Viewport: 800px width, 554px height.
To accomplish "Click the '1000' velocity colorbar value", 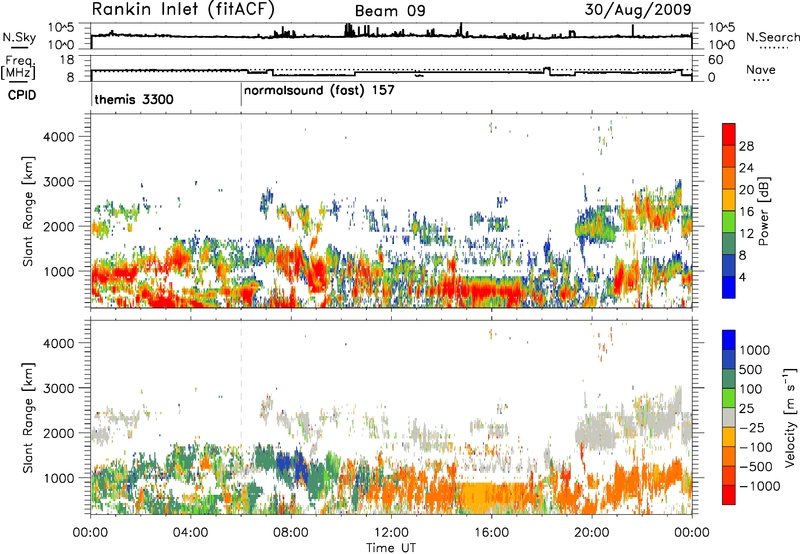I will click(x=755, y=350).
